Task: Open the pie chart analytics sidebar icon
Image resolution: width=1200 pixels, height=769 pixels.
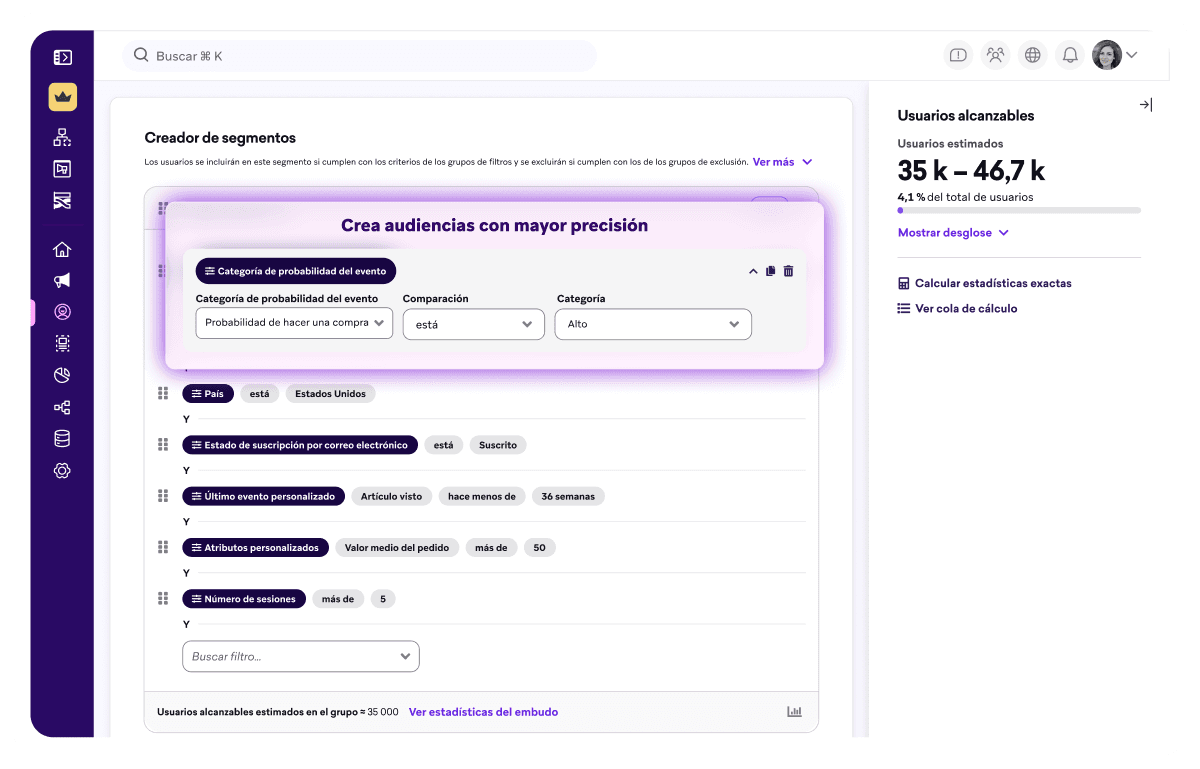Action: coord(62,375)
